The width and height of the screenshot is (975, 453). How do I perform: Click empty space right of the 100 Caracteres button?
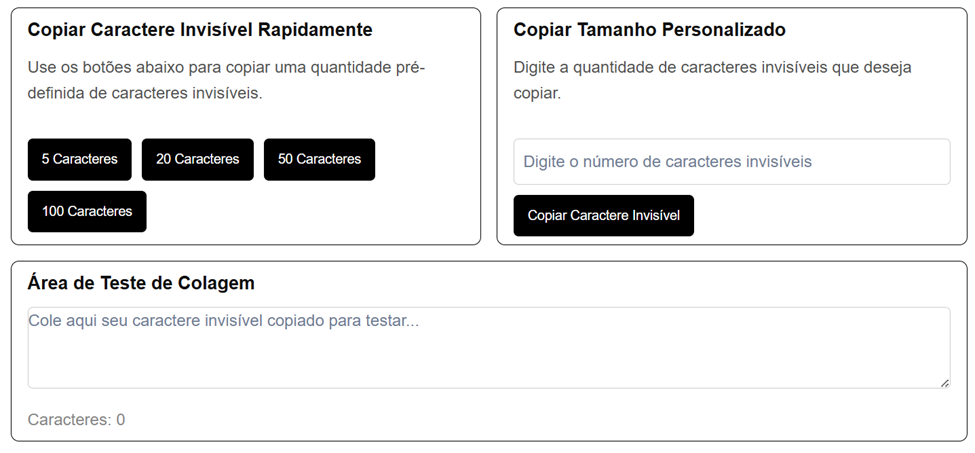[x=300, y=211]
